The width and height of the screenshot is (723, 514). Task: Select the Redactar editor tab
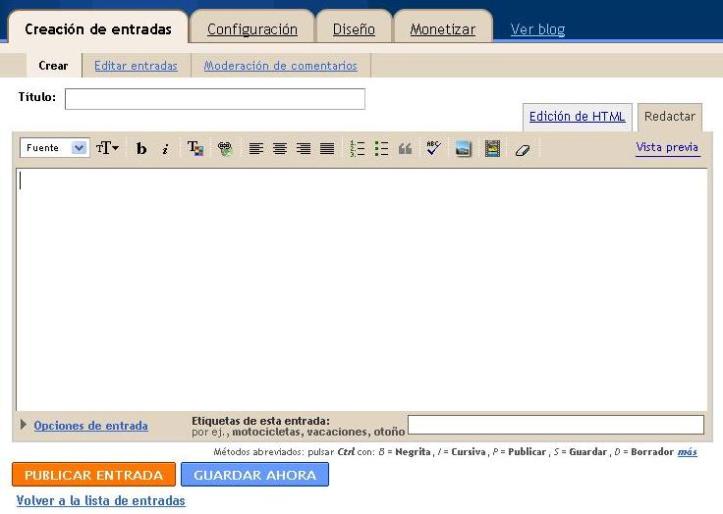(x=670, y=117)
